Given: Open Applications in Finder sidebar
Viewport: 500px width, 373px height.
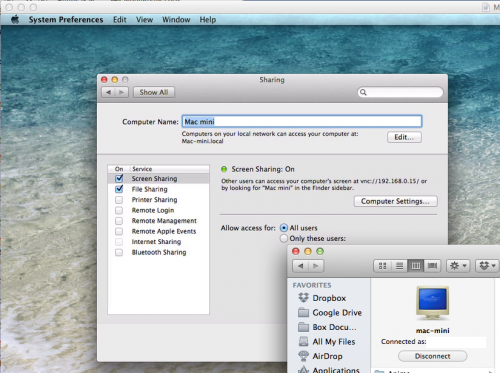Looking at the screenshot, I should (328, 369).
